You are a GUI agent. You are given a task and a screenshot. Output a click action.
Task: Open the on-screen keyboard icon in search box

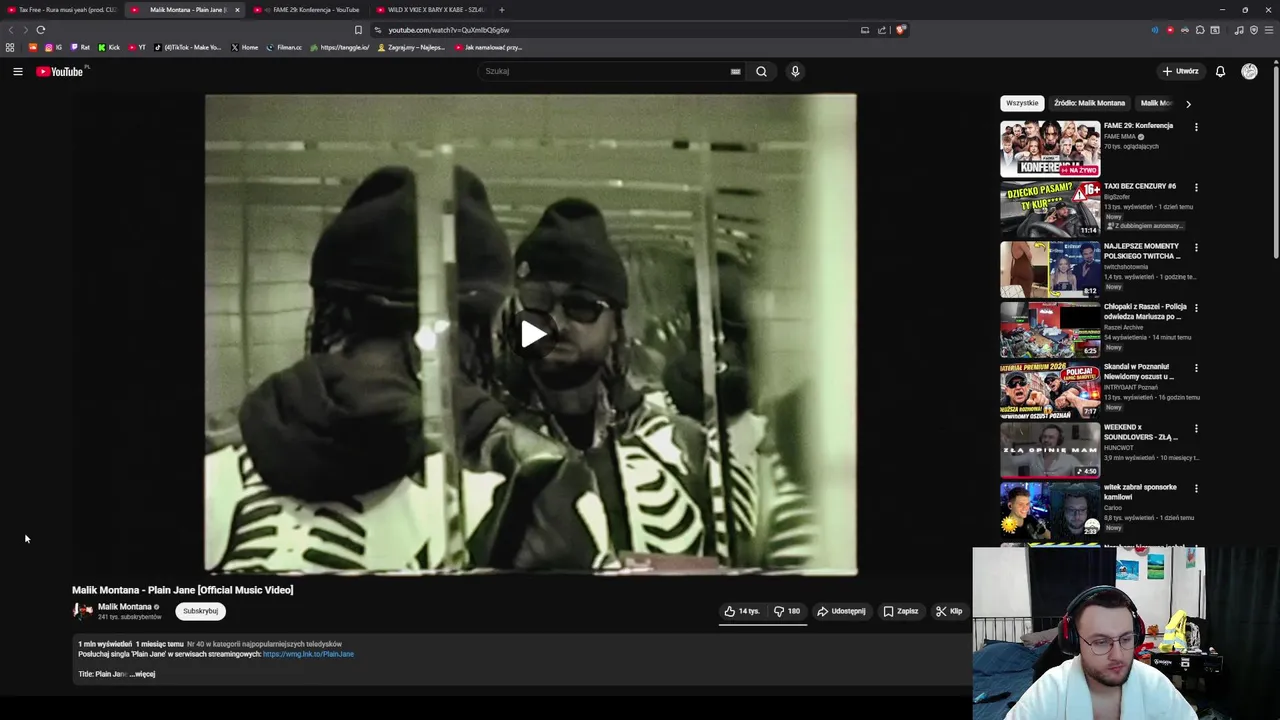click(x=735, y=71)
